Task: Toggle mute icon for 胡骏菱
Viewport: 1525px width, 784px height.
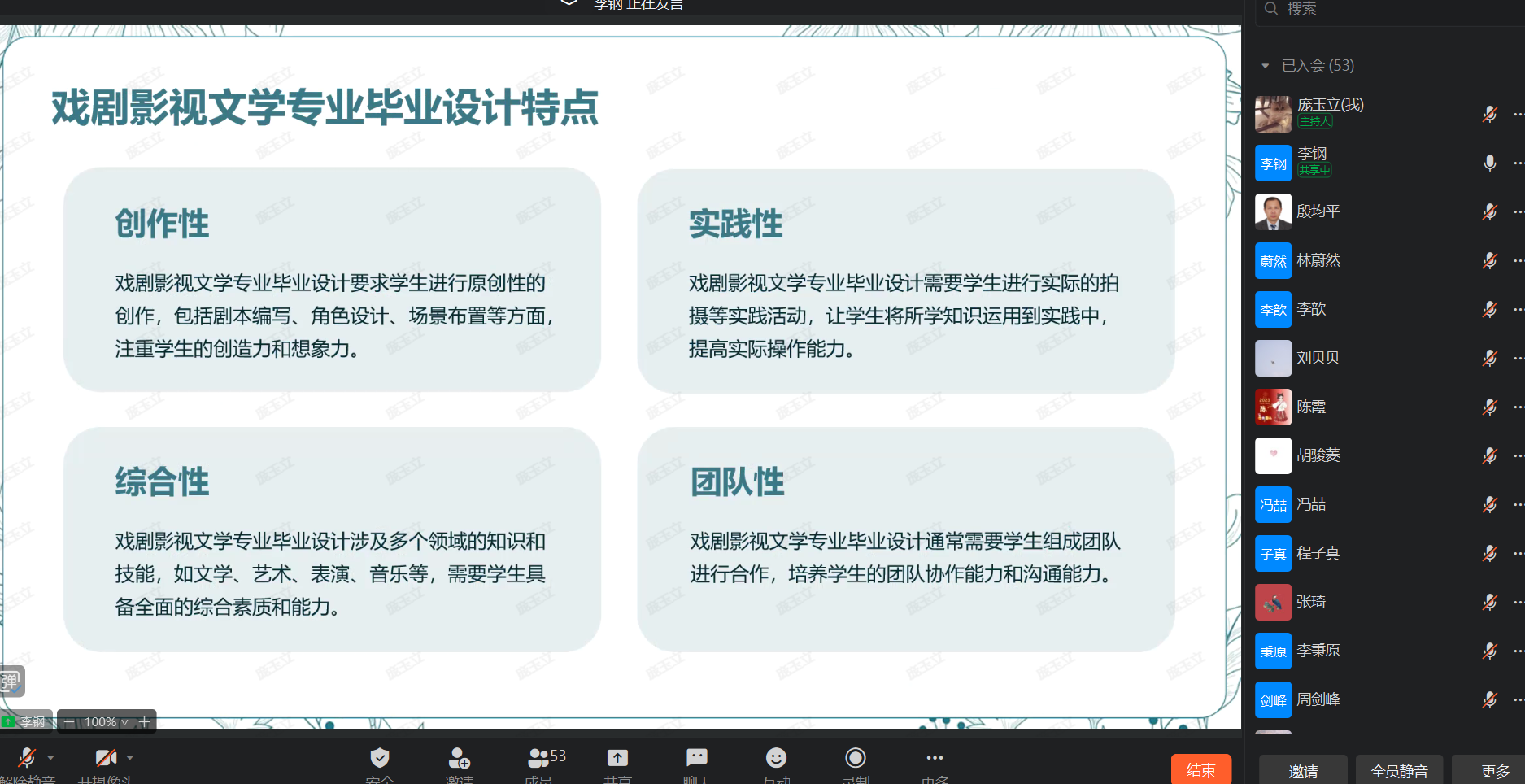Action: click(1489, 455)
